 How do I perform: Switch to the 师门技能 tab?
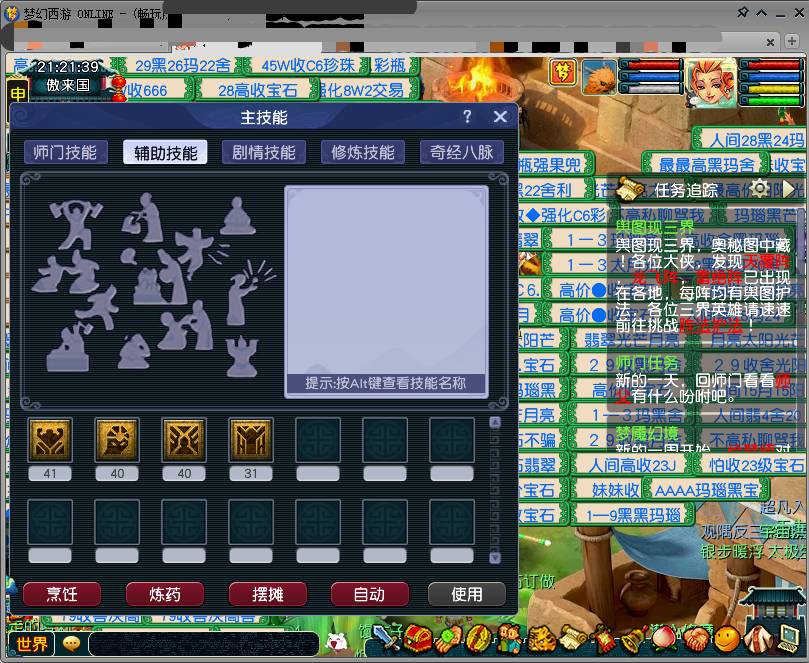point(65,152)
